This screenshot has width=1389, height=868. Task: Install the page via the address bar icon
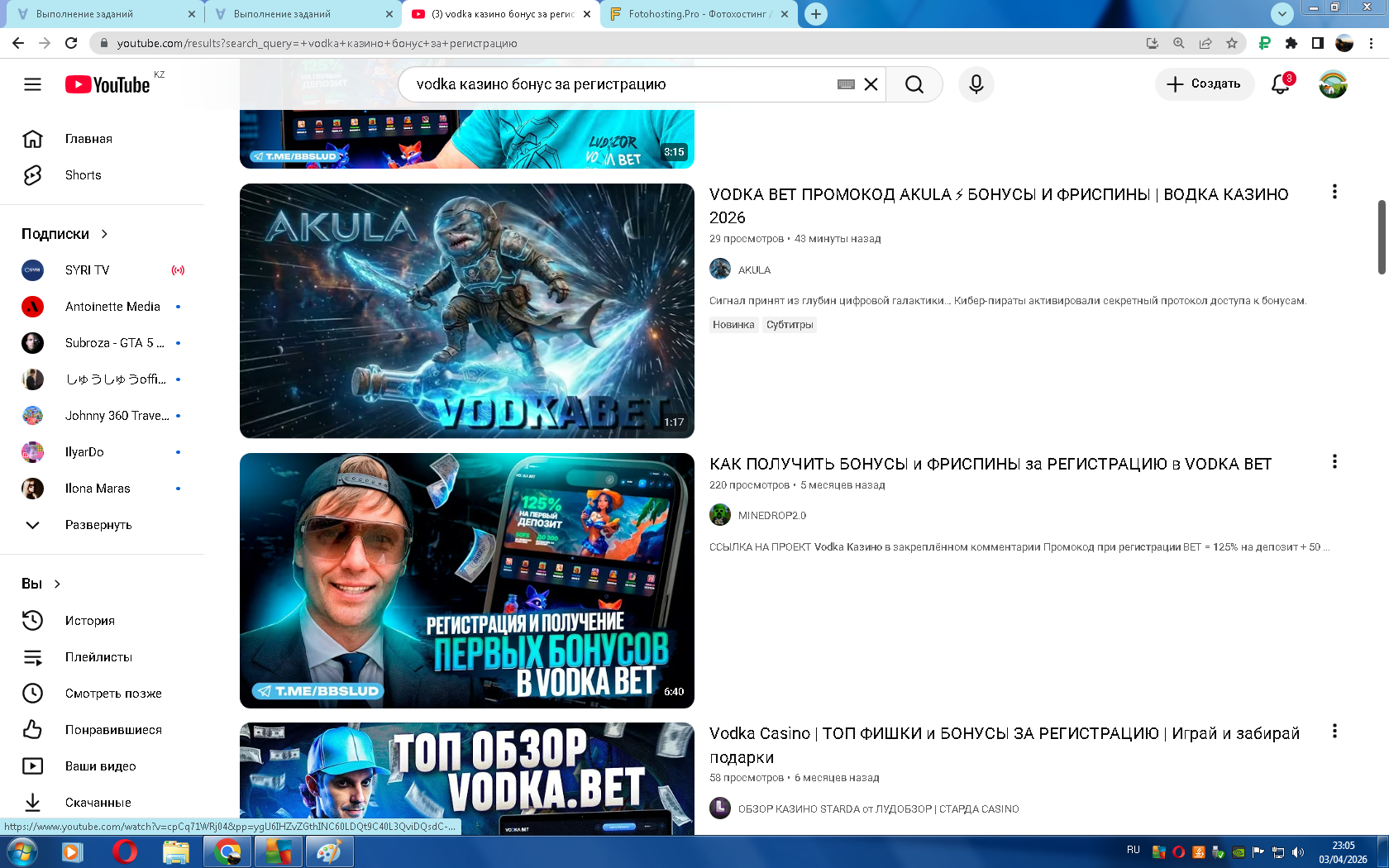[1153, 43]
